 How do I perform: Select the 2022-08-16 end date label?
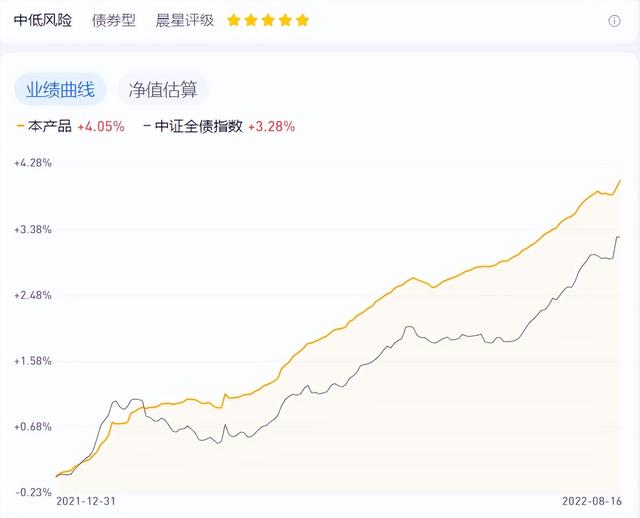pos(592,501)
